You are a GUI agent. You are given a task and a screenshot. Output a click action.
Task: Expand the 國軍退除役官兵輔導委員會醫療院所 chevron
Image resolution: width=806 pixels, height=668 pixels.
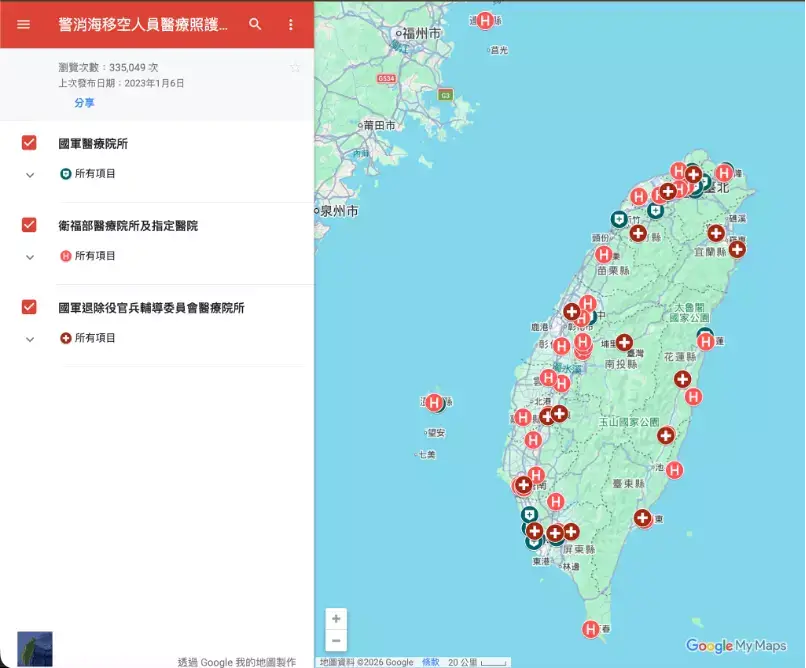click(x=29, y=338)
